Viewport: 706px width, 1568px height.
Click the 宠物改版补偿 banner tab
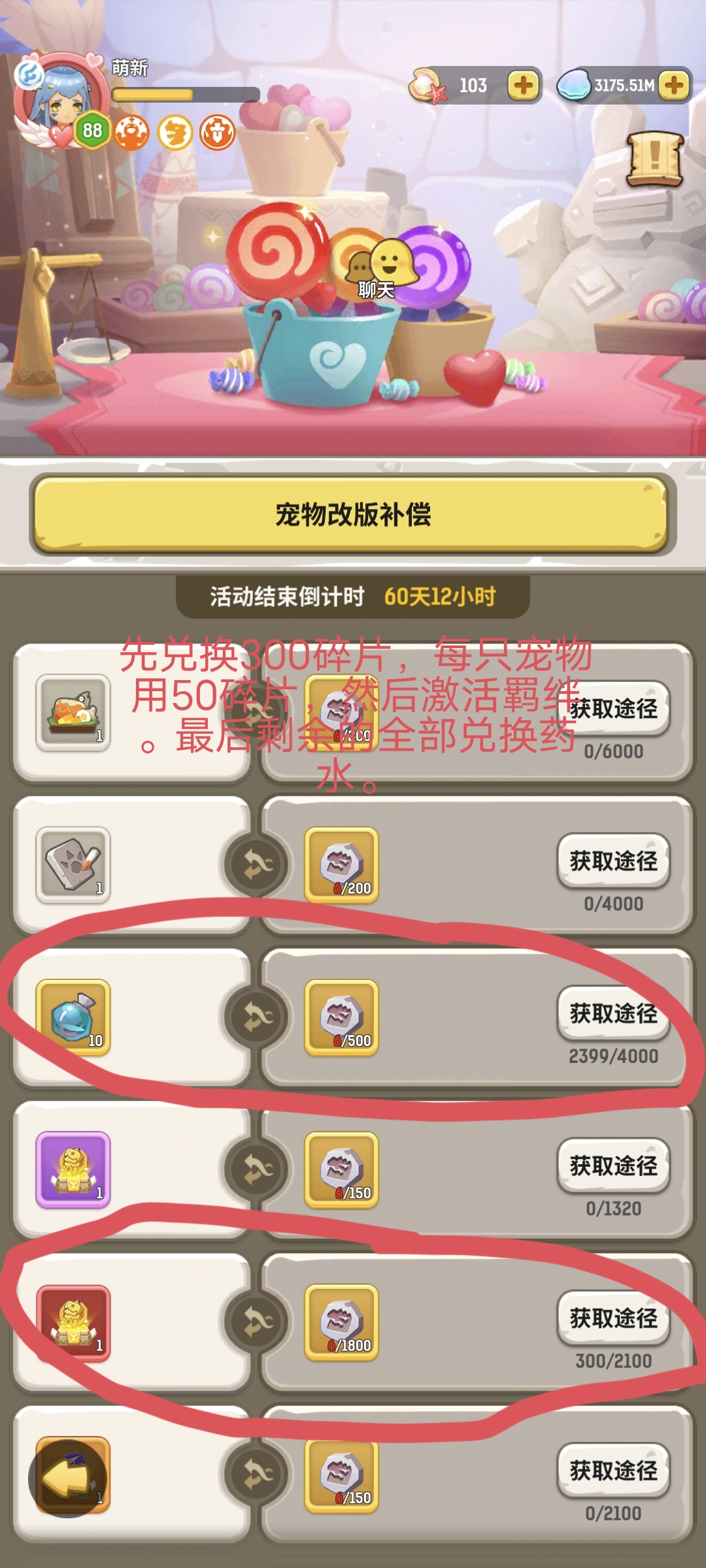tap(353, 515)
